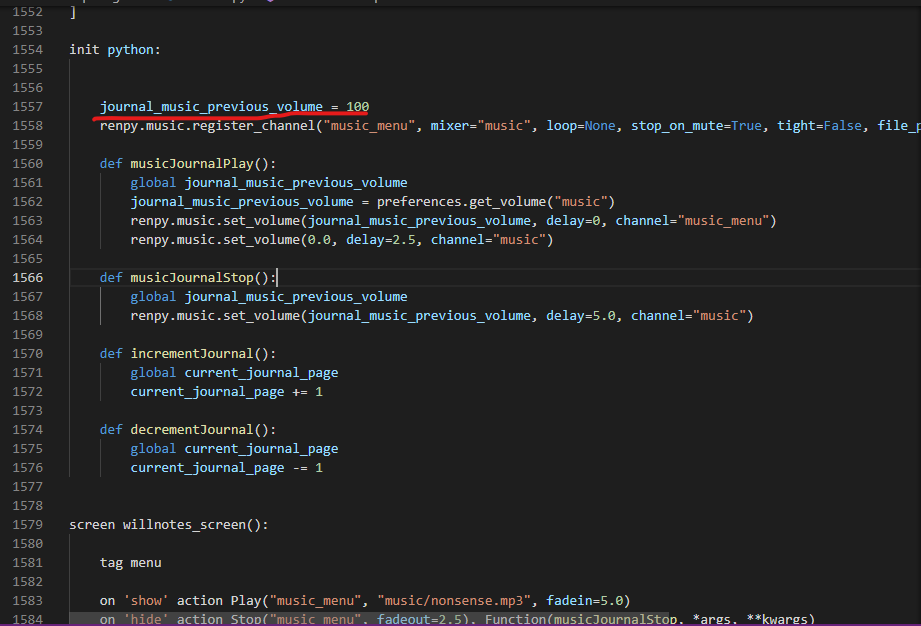
Task: Click delay=5.0 in musicJournalStop body
Action: coord(581,315)
